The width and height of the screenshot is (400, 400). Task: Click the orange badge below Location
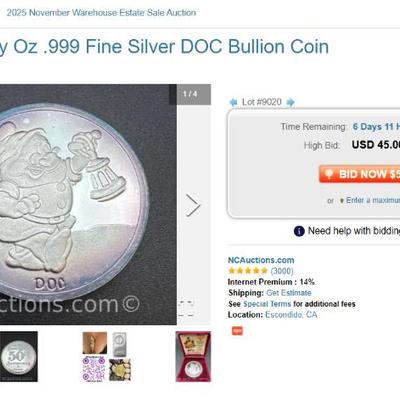tap(237, 331)
